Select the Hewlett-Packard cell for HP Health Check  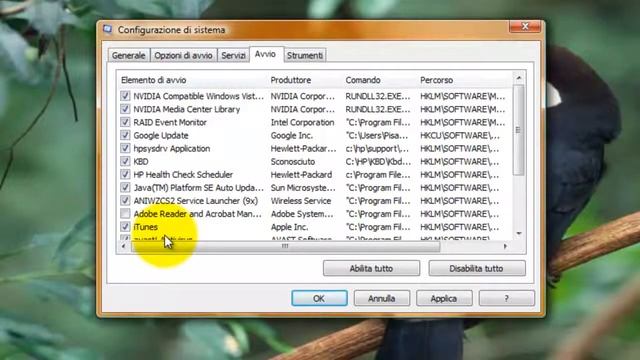click(x=301, y=174)
